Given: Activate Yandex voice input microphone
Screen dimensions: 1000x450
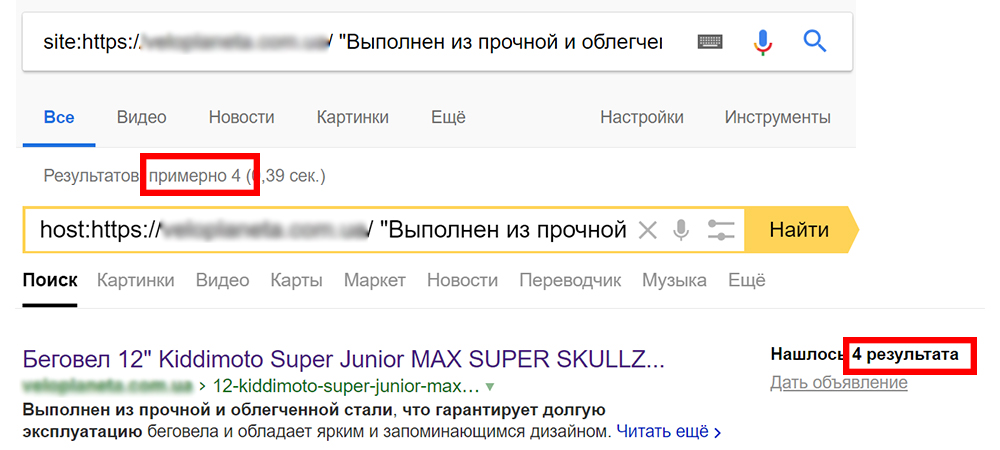Looking at the screenshot, I should [681, 230].
